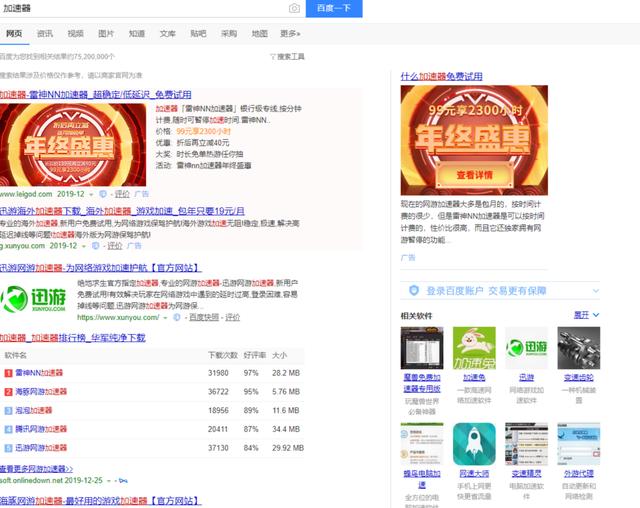Click the camera image-search icon in search box
640x508 pixels.
pos(294,8)
